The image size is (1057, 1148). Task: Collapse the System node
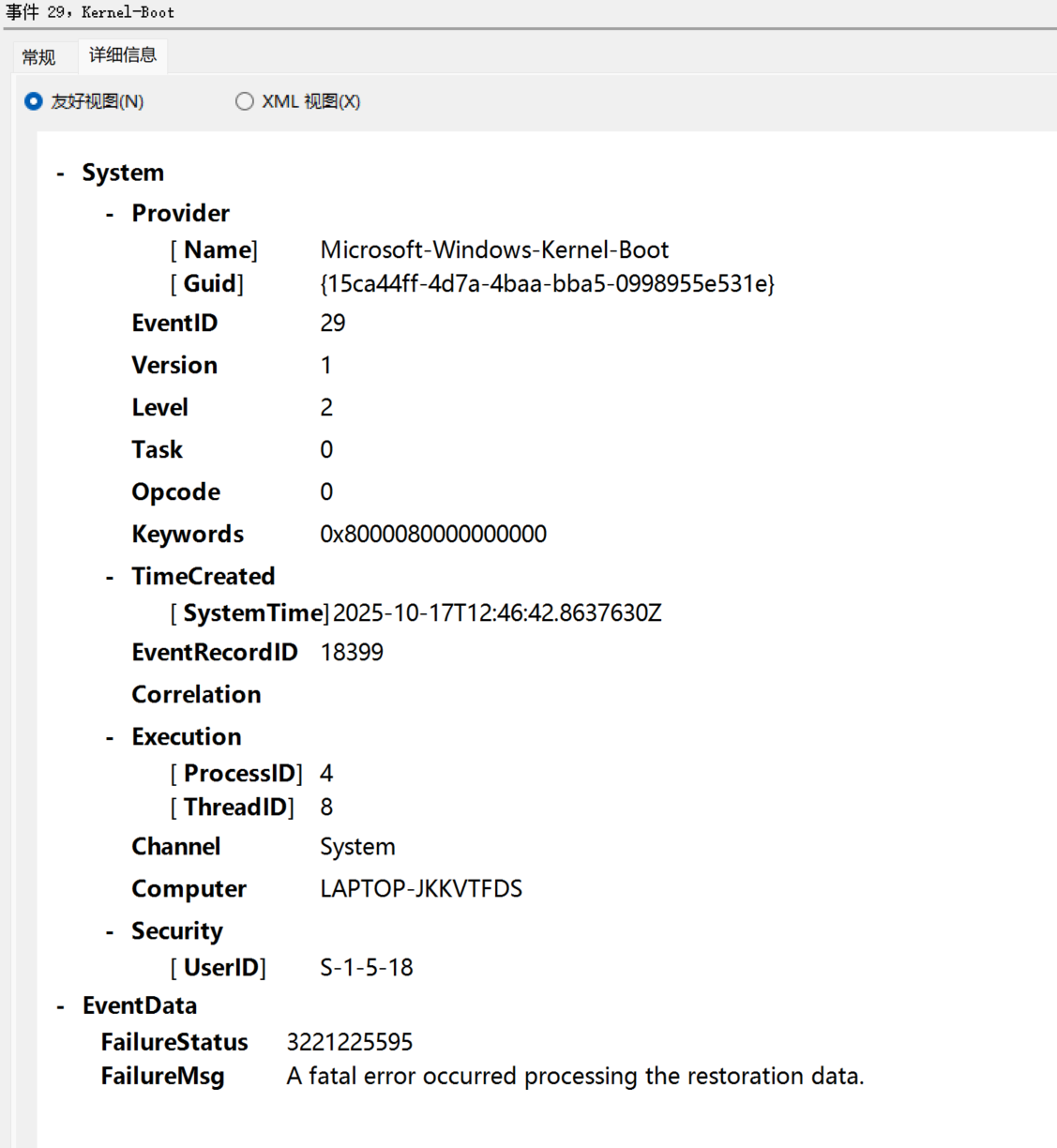tap(61, 174)
